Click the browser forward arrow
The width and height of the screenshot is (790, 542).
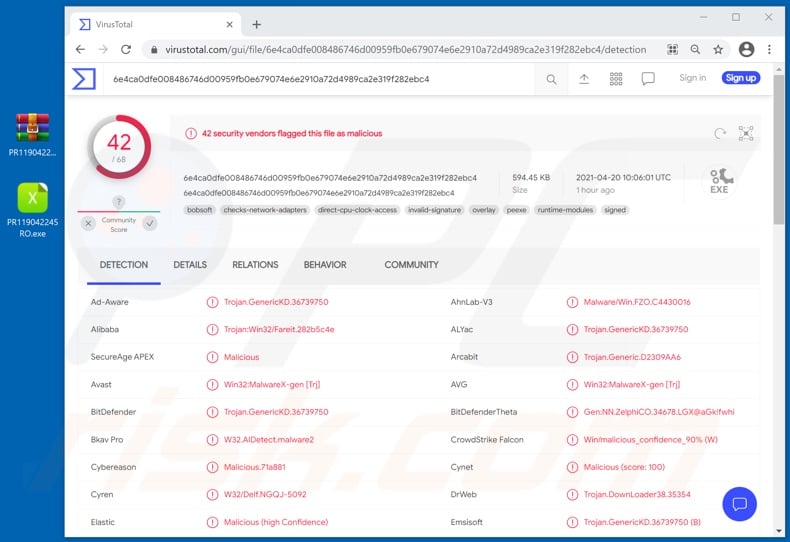tap(103, 49)
